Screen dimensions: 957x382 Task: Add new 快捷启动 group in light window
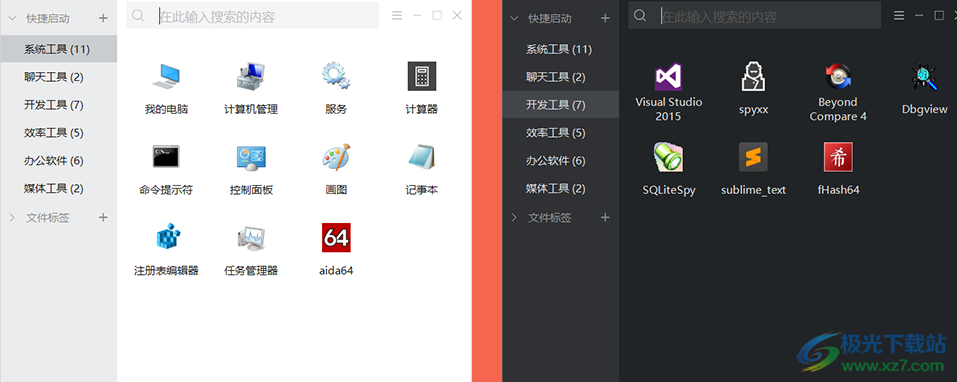click(103, 18)
